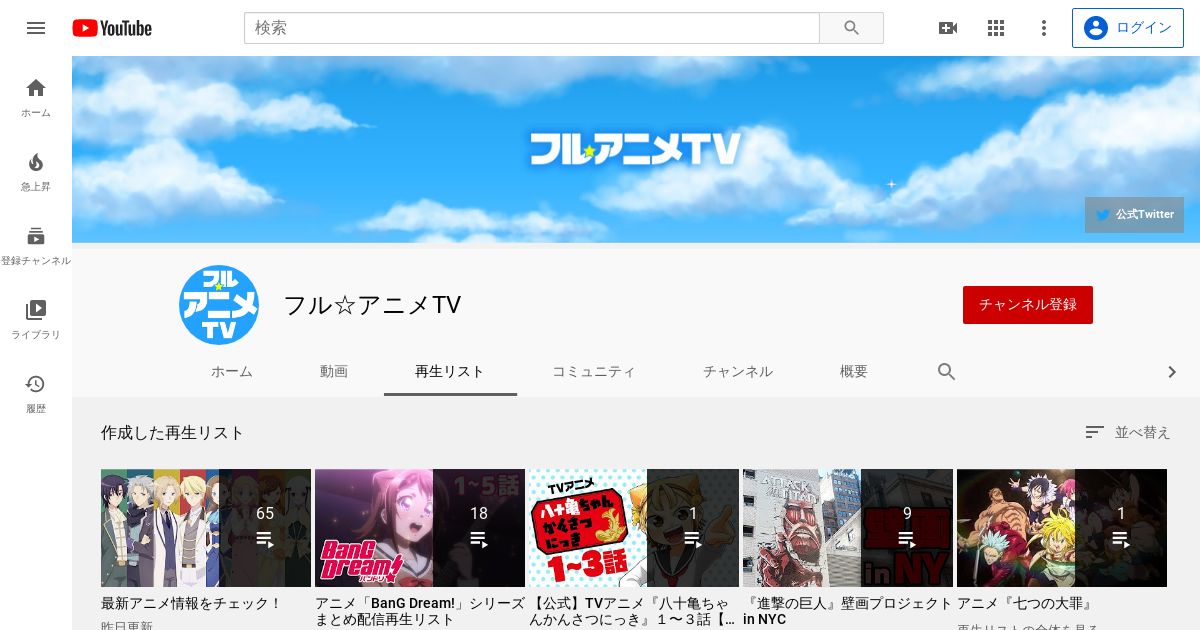The width and height of the screenshot is (1200, 630).
Task: Open the 最新アニメ情報をチェック！ playlist title
Action: tap(192, 604)
